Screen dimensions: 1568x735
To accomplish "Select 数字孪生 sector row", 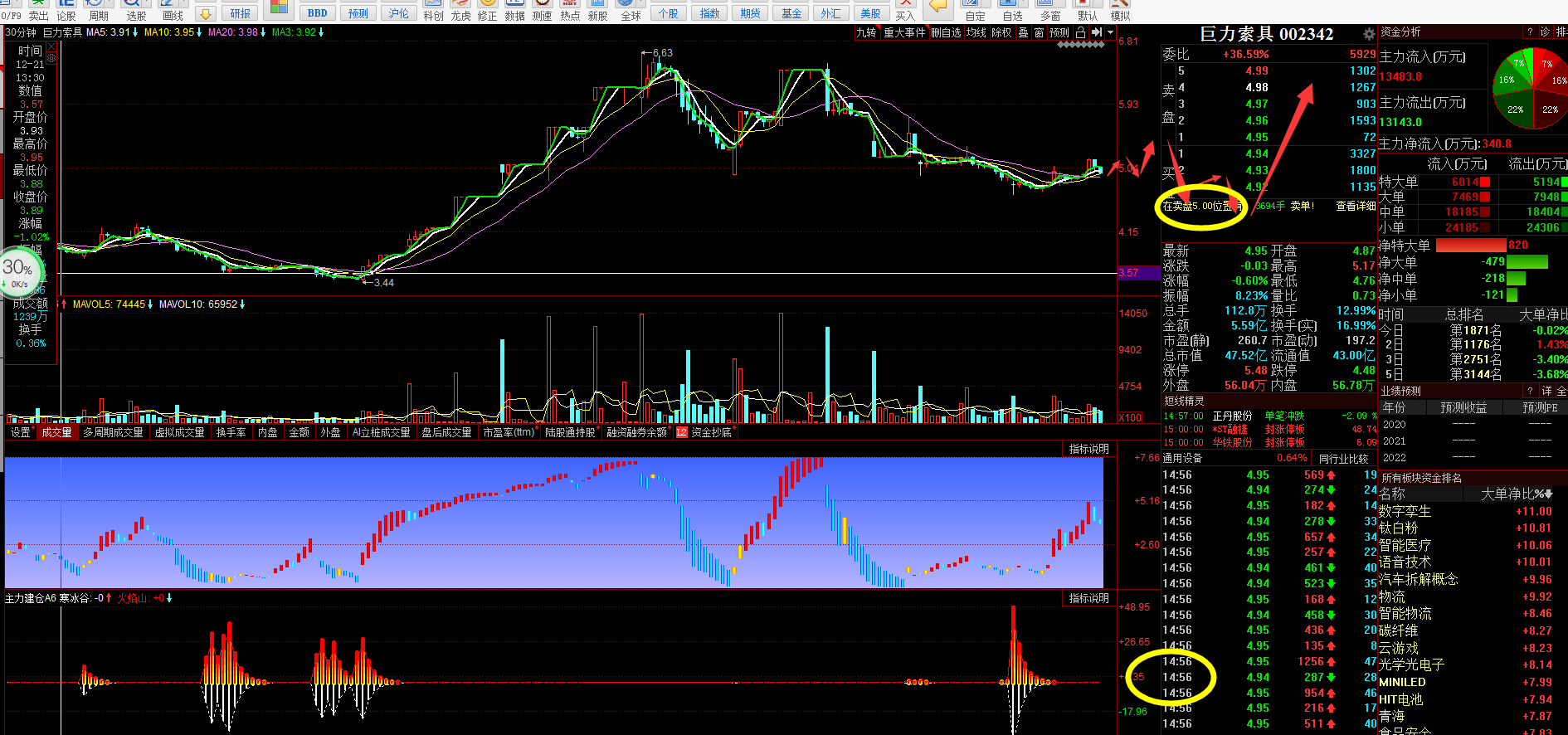I will point(1473,511).
